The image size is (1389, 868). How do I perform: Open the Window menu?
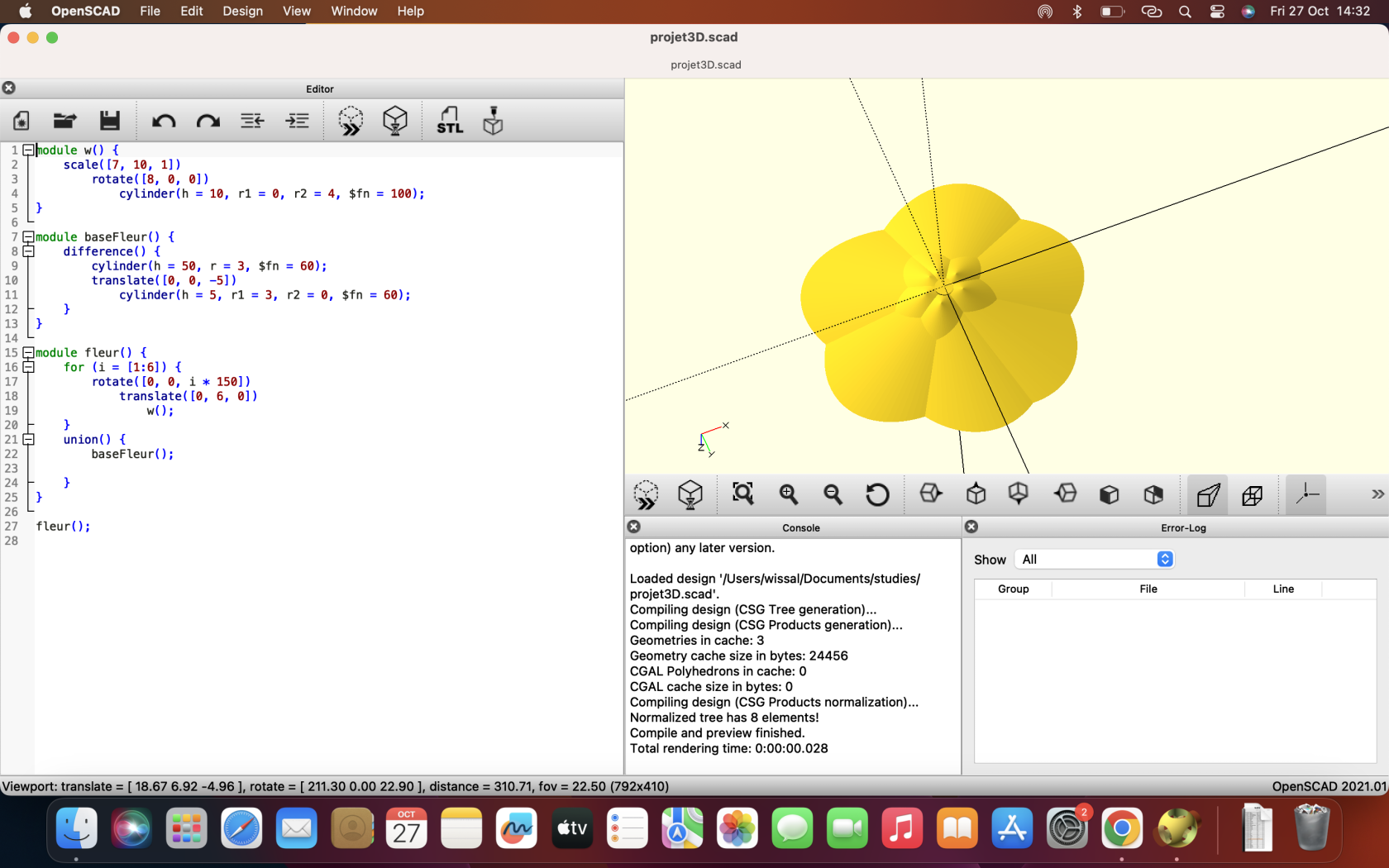click(x=354, y=11)
